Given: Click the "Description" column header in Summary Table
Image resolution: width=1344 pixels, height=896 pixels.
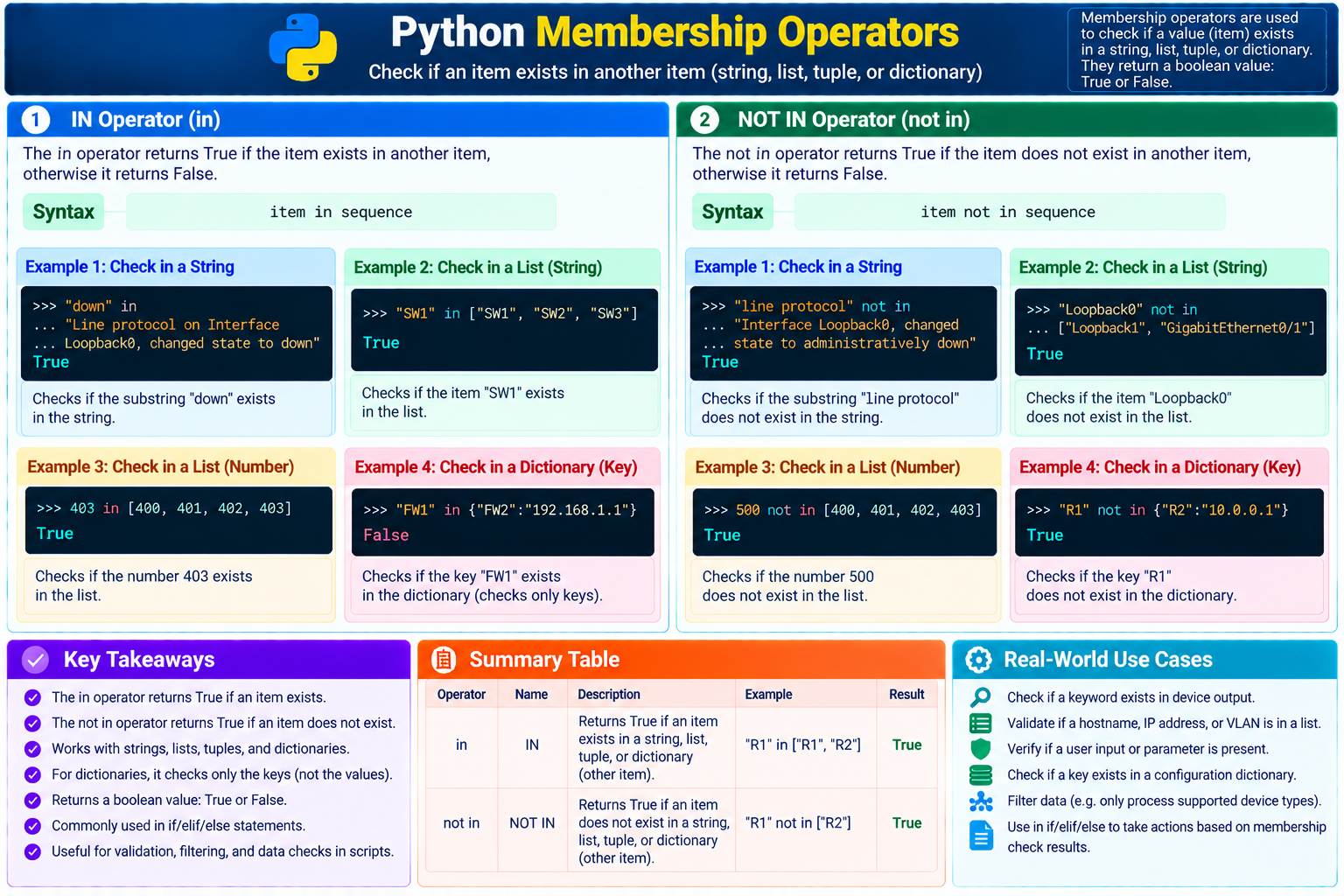Looking at the screenshot, I should click(x=609, y=694).
